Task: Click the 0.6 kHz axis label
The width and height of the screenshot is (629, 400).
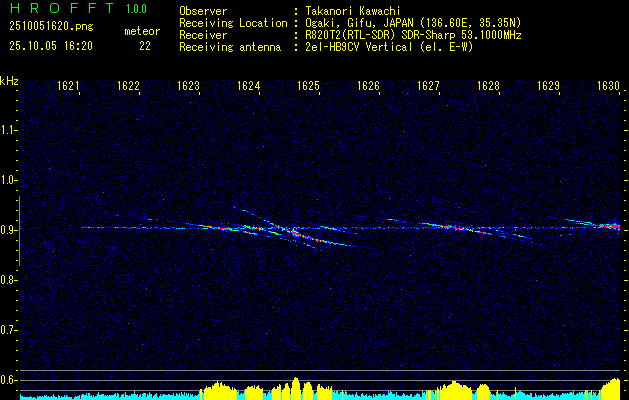Action: [x=7, y=380]
